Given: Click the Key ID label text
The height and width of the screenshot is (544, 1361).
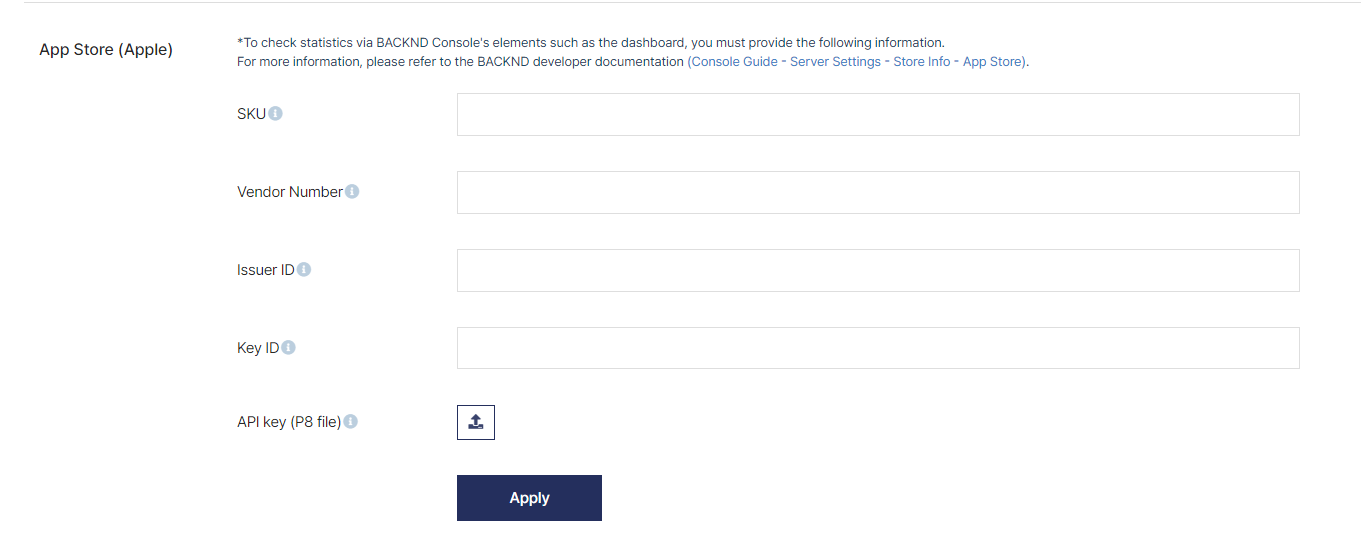Looking at the screenshot, I should pos(258,348).
